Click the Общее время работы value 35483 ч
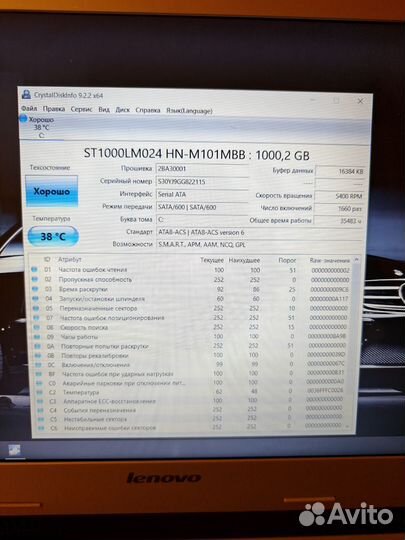 click(x=338, y=221)
